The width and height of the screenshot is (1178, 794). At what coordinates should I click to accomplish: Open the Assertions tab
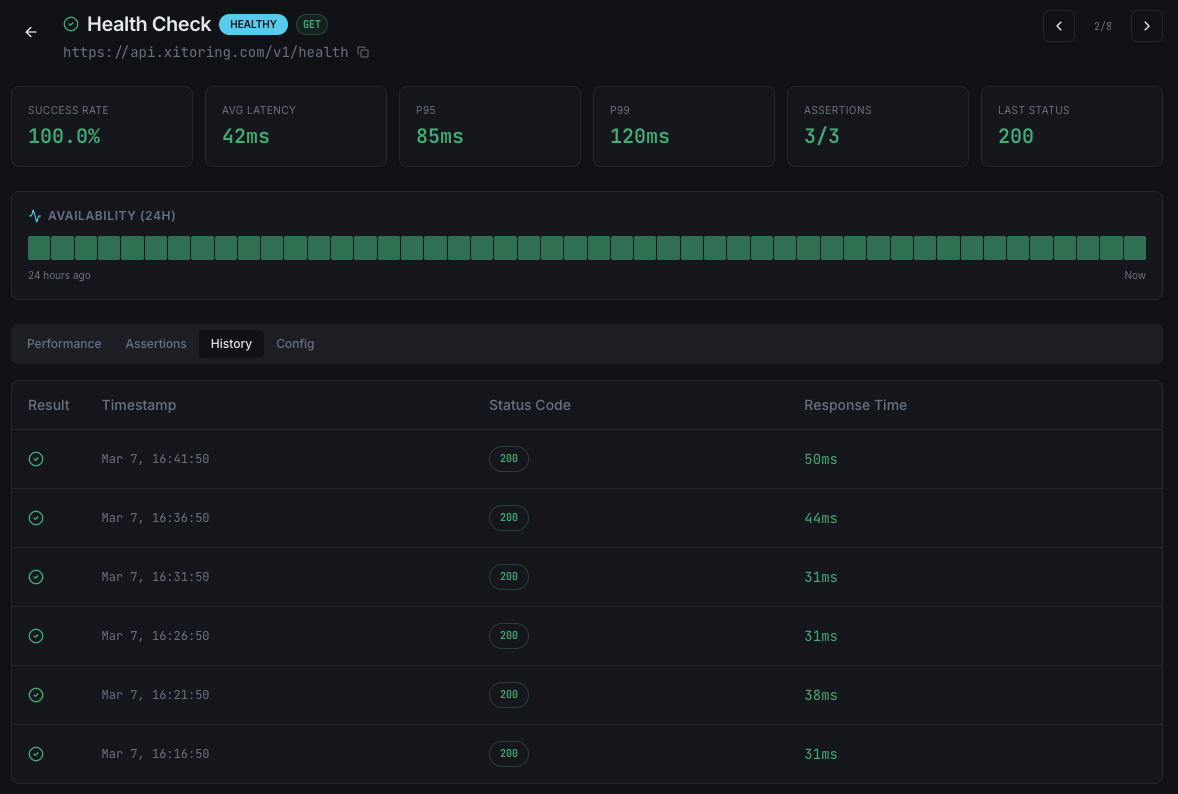(156, 343)
